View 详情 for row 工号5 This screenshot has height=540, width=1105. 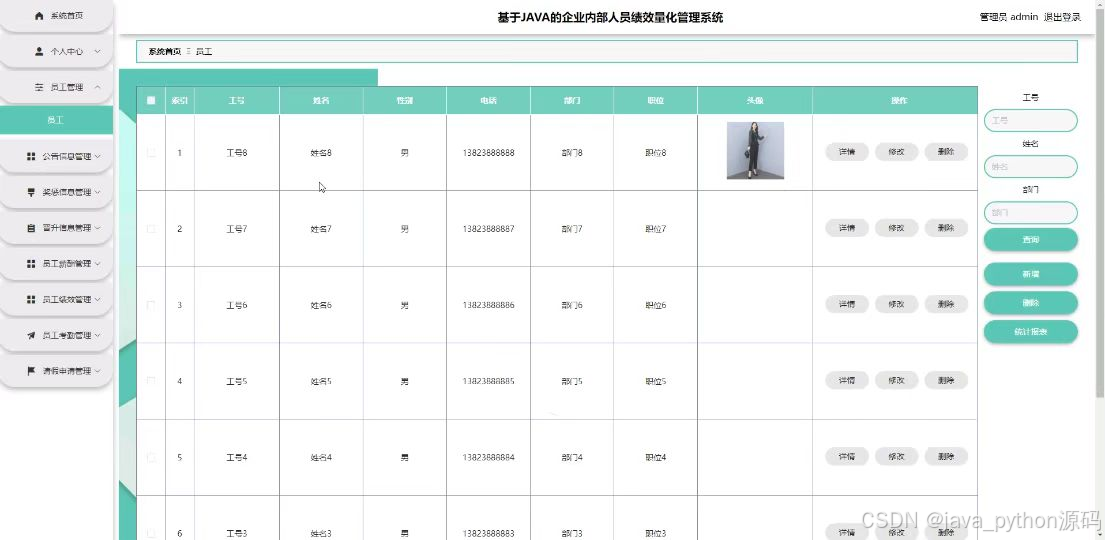click(x=846, y=380)
